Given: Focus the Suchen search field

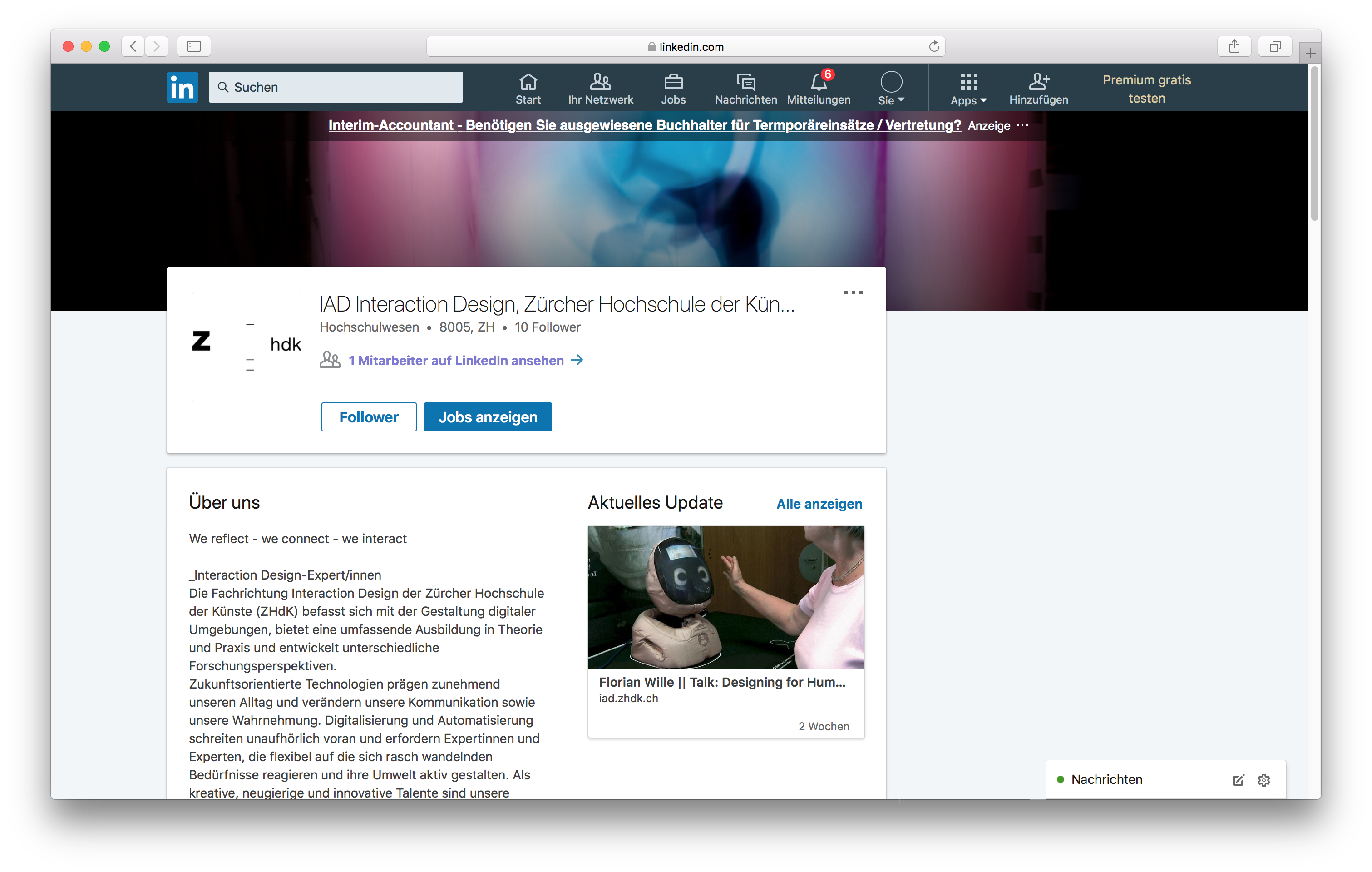Looking at the screenshot, I should [336, 87].
